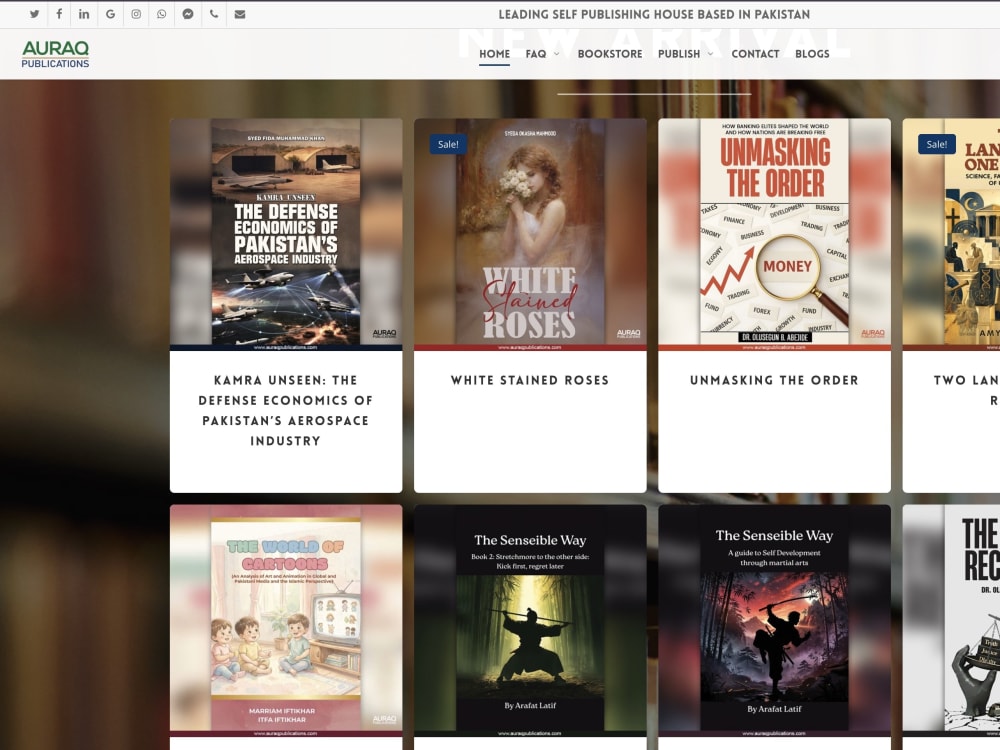The height and width of the screenshot is (750, 1000).
Task: Expand the FAQ dropdown chevron
Action: [557, 54]
